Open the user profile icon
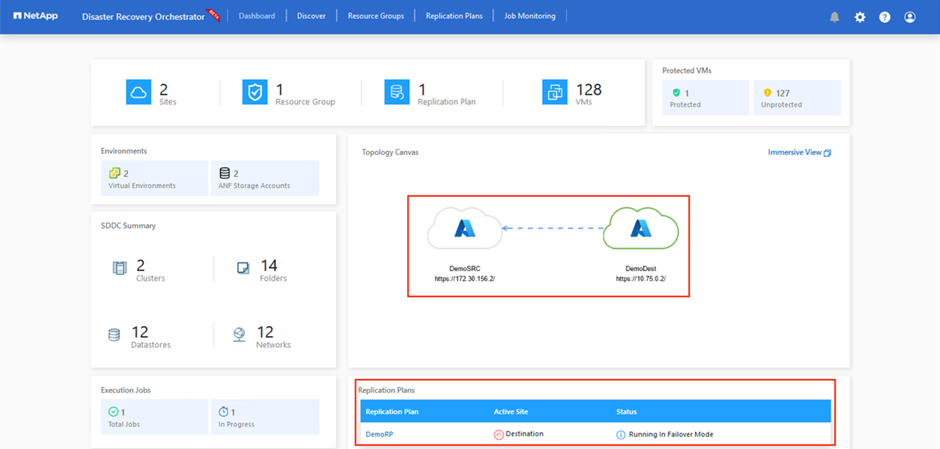 pyautogui.click(x=909, y=17)
